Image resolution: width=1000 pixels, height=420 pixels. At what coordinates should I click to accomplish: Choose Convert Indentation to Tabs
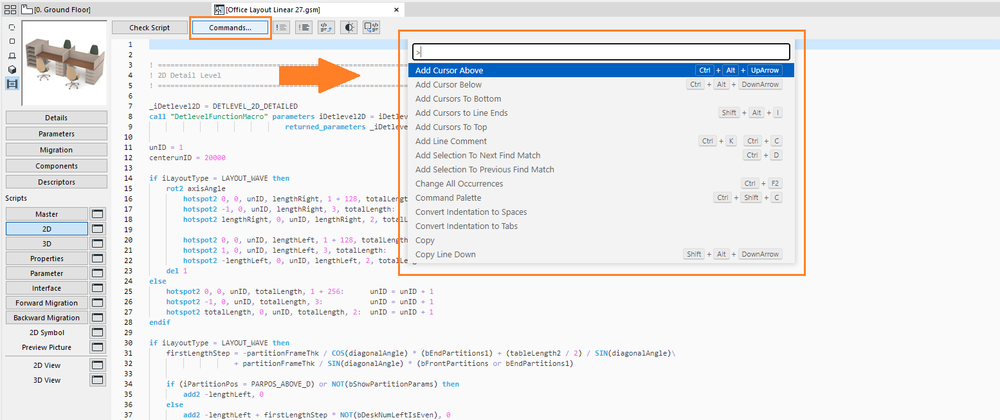click(x=601, y=226)
